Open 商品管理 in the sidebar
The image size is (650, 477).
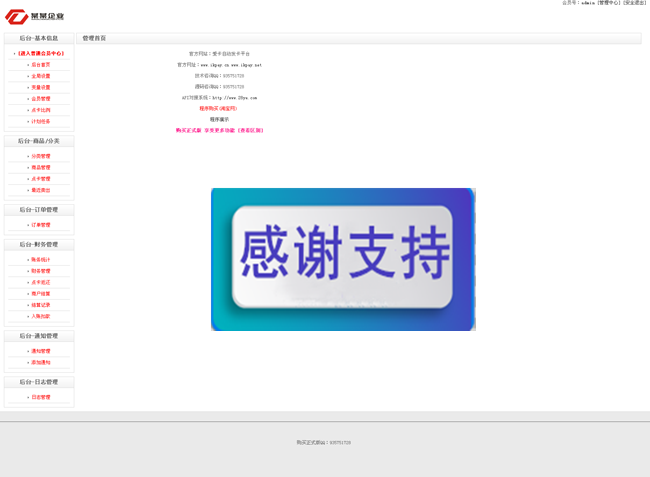[41, 167]
